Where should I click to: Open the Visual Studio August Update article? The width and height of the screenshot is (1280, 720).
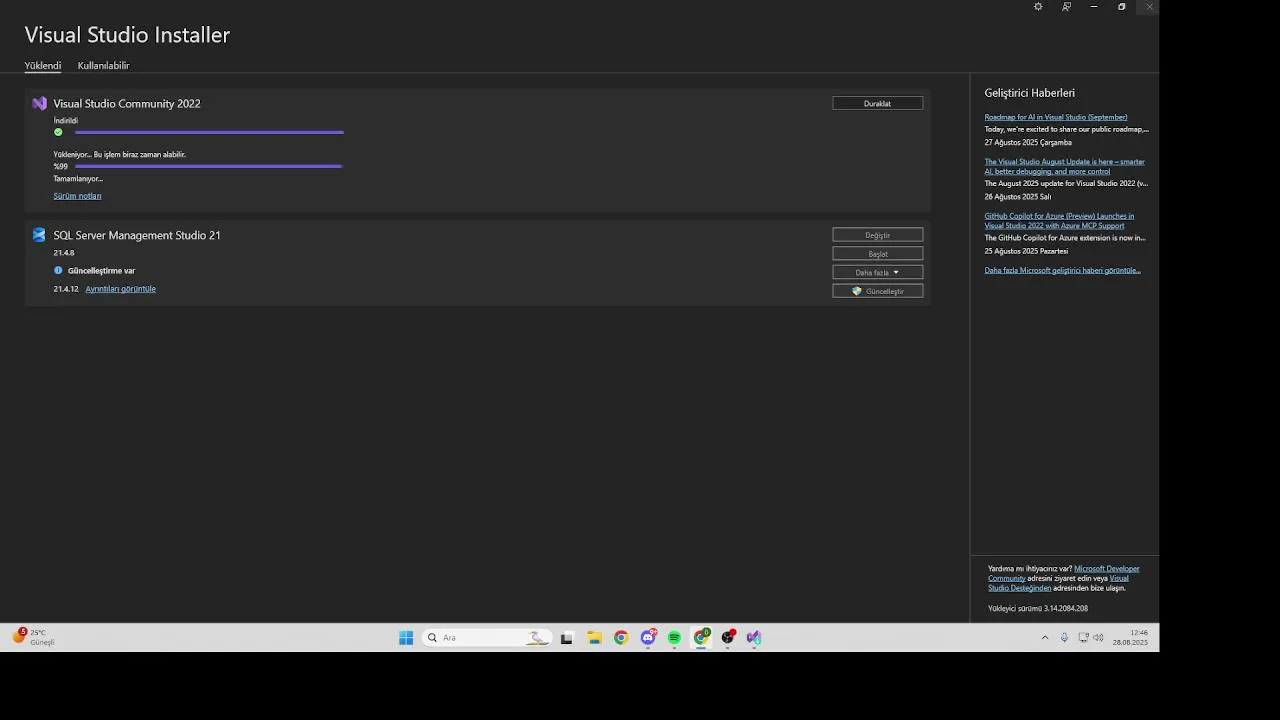click(1064, 166)
